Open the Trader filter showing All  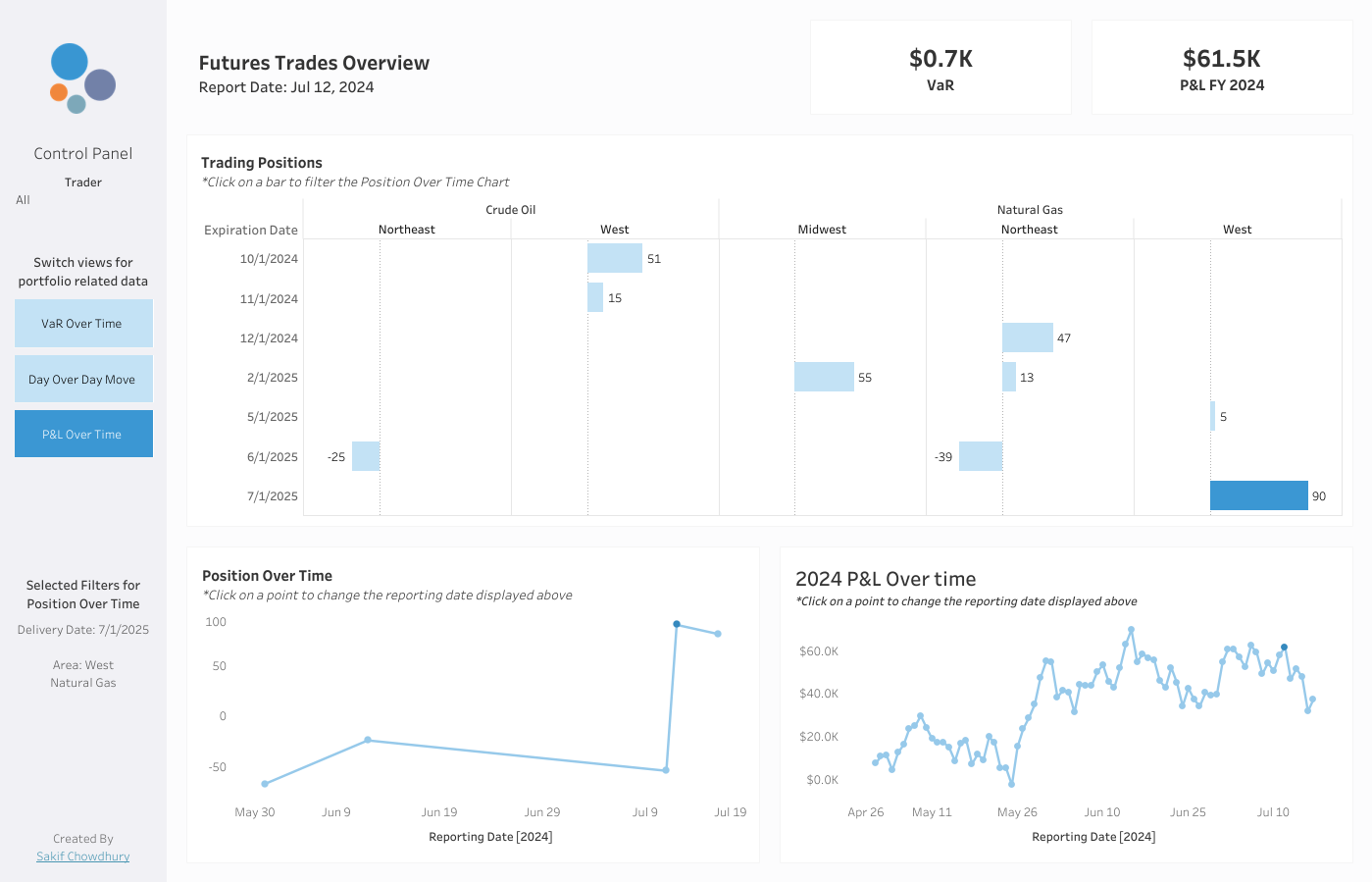click(x=83, y=200)
